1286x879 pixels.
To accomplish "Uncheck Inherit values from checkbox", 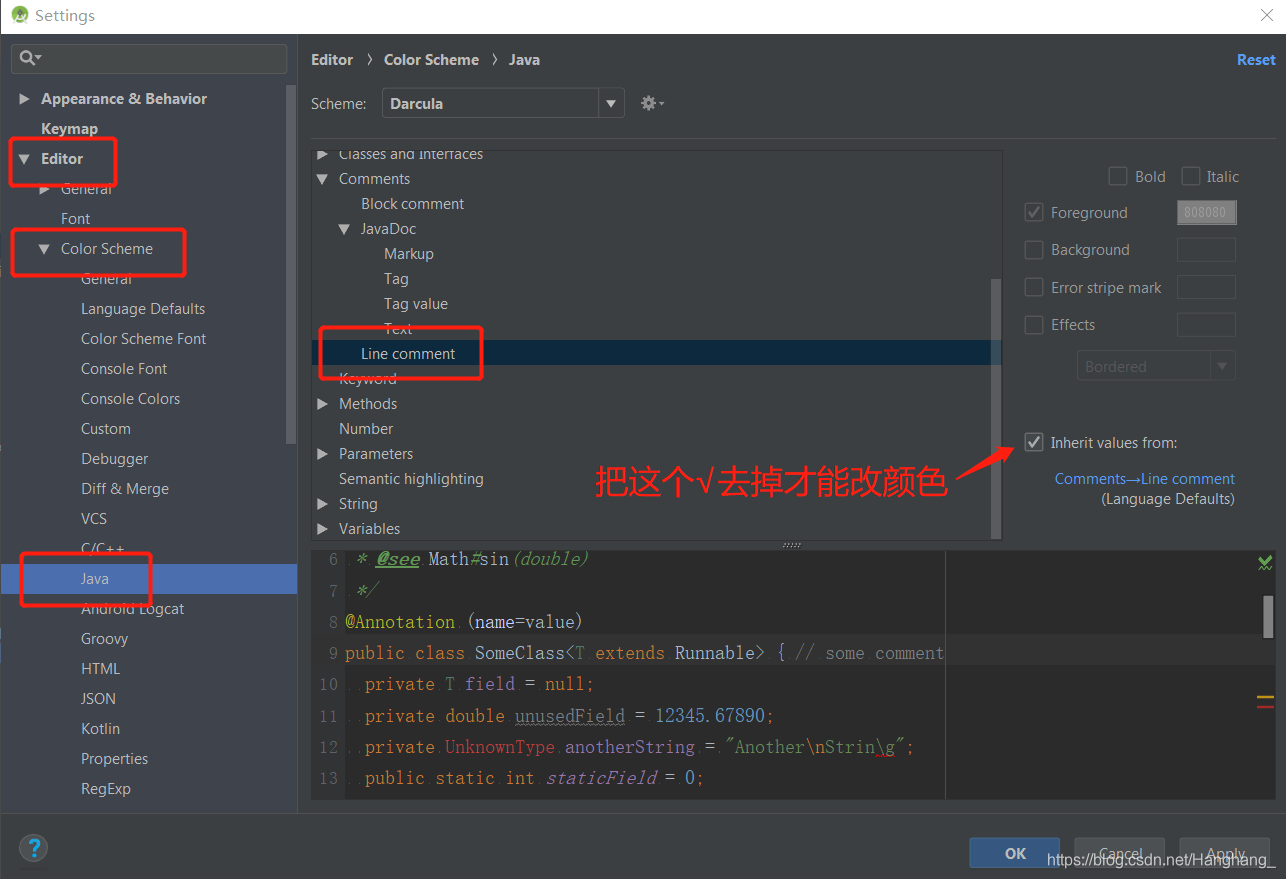I will point(1034,442).
